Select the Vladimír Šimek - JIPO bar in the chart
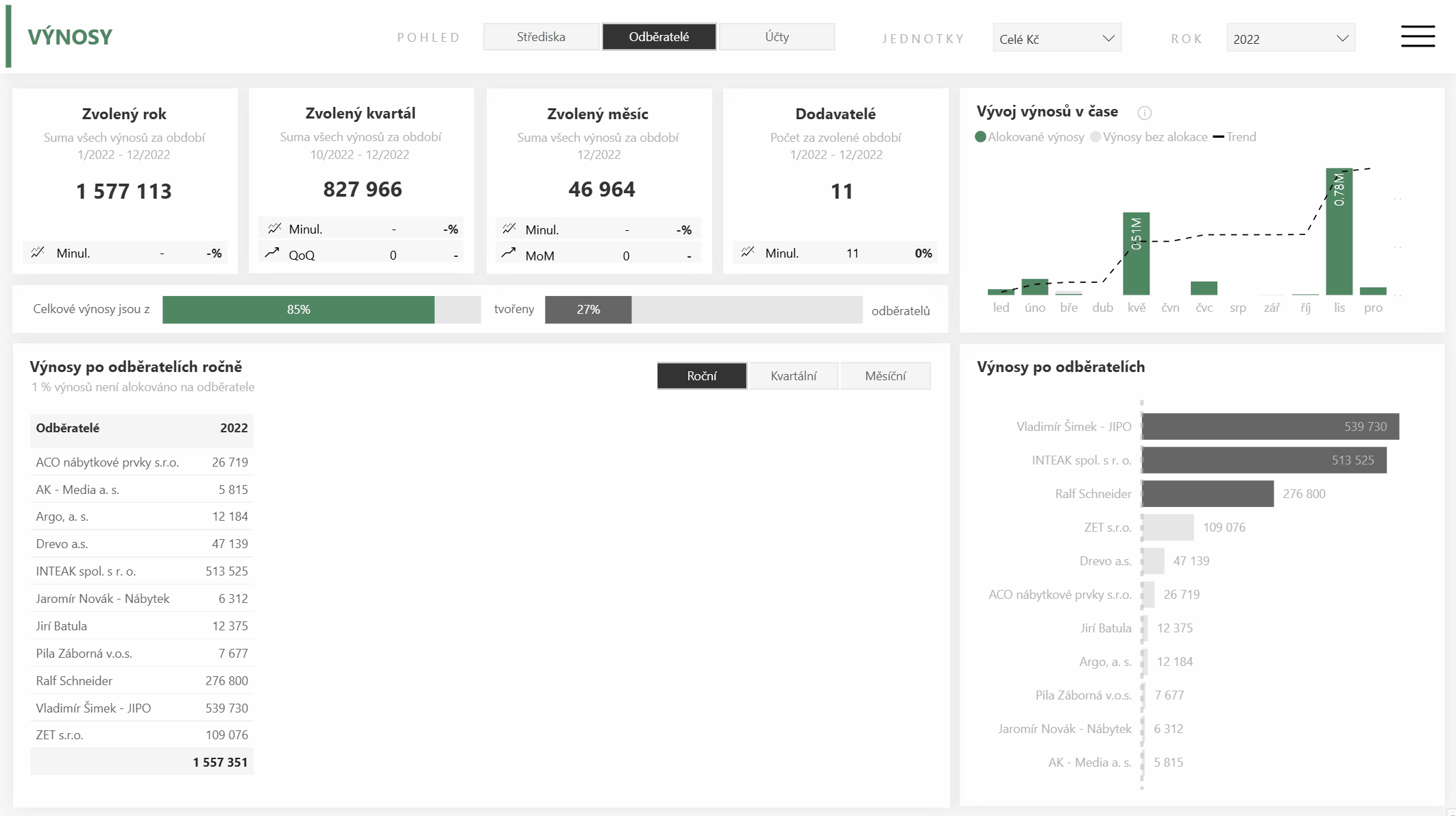 [x=1268, y=426]
